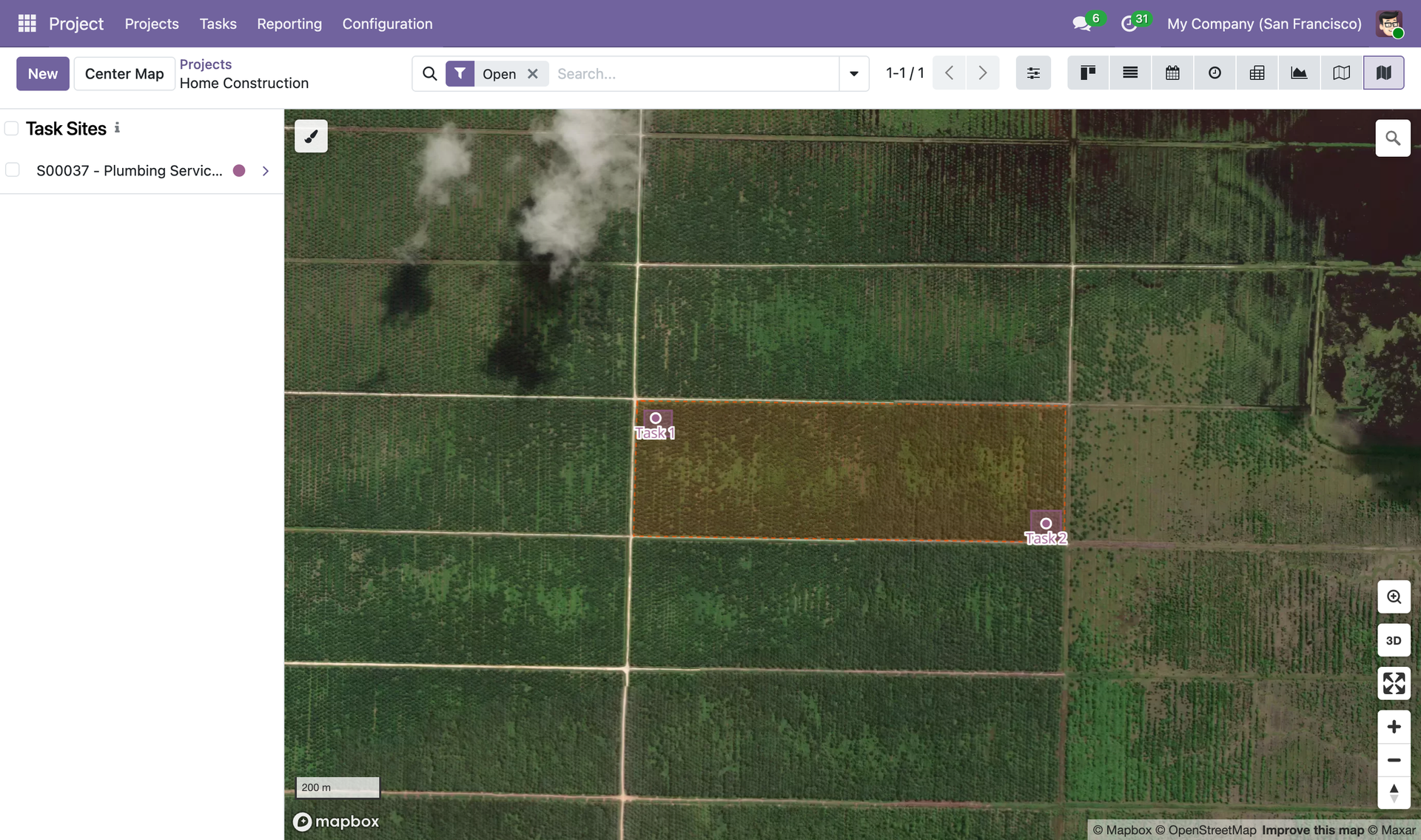Switch to Pivot table view

click(1257, 73)
